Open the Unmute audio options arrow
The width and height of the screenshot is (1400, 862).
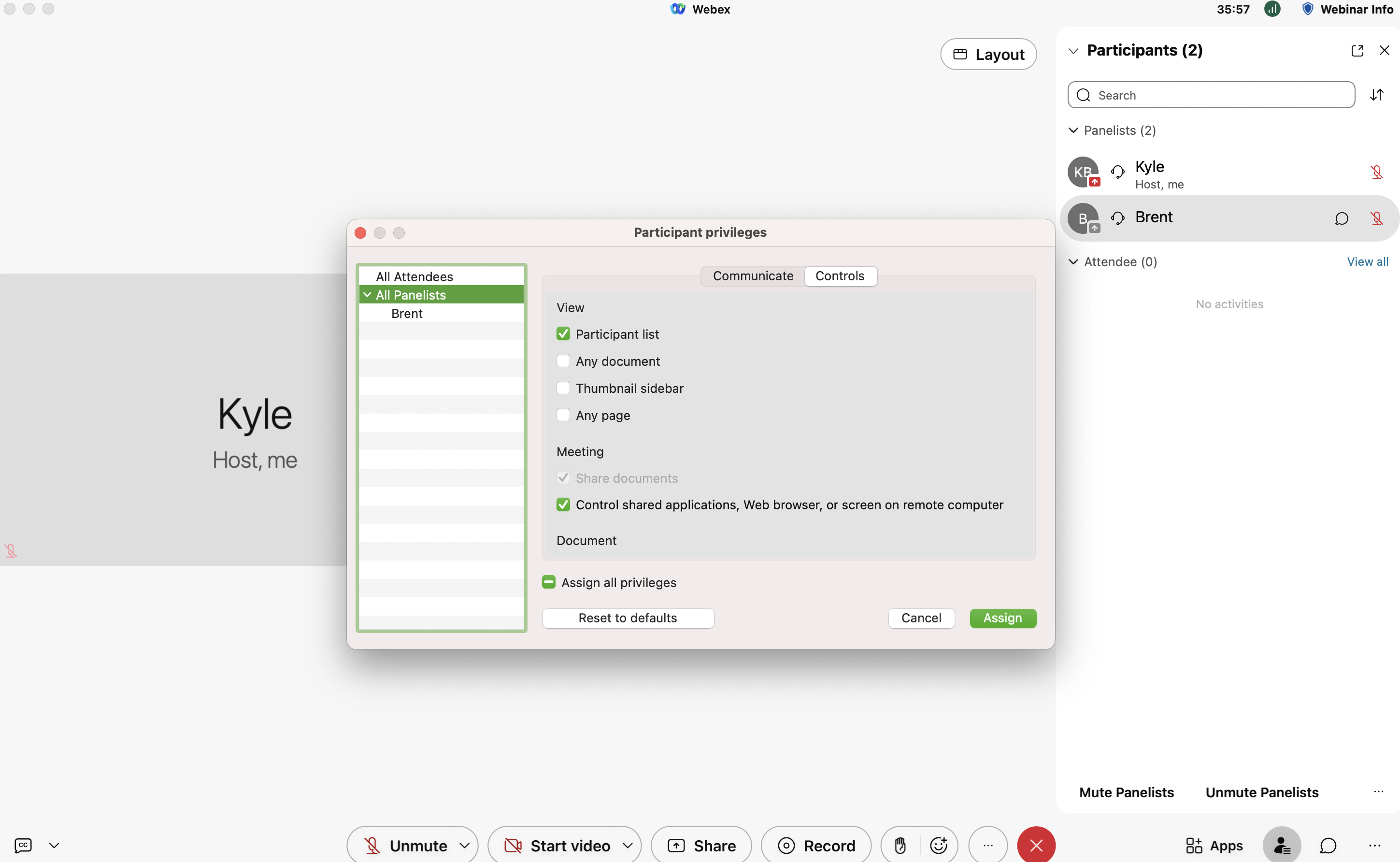tap(465, 845)
